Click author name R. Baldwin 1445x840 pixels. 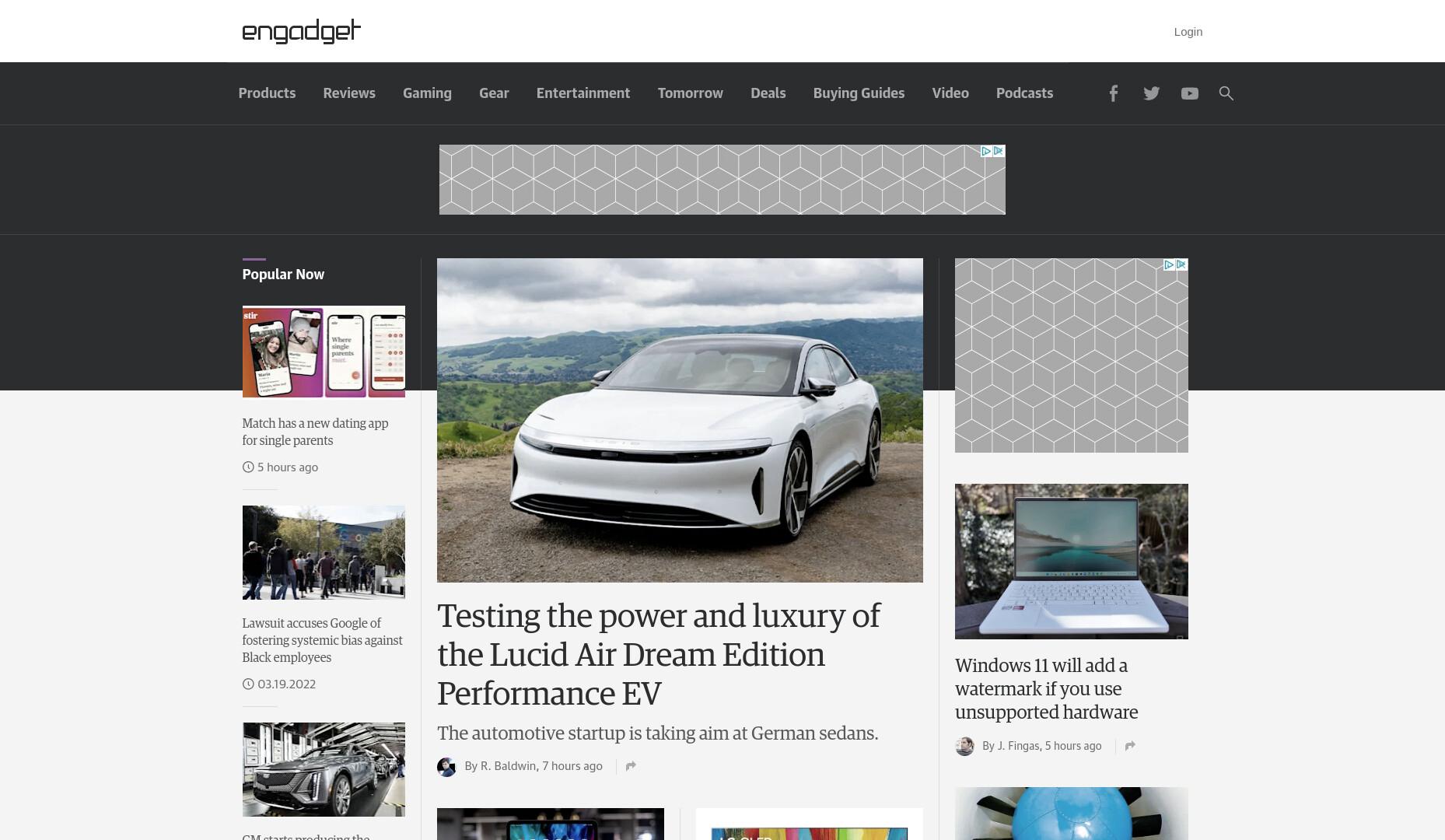click(508, 766)
